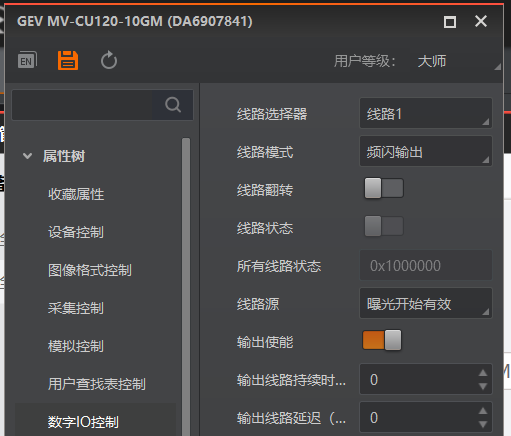This screenshot has width=511, height=436.
Task: Select 设备控制 in the tree
Action: pyautogui.click(x=76, y=232)
